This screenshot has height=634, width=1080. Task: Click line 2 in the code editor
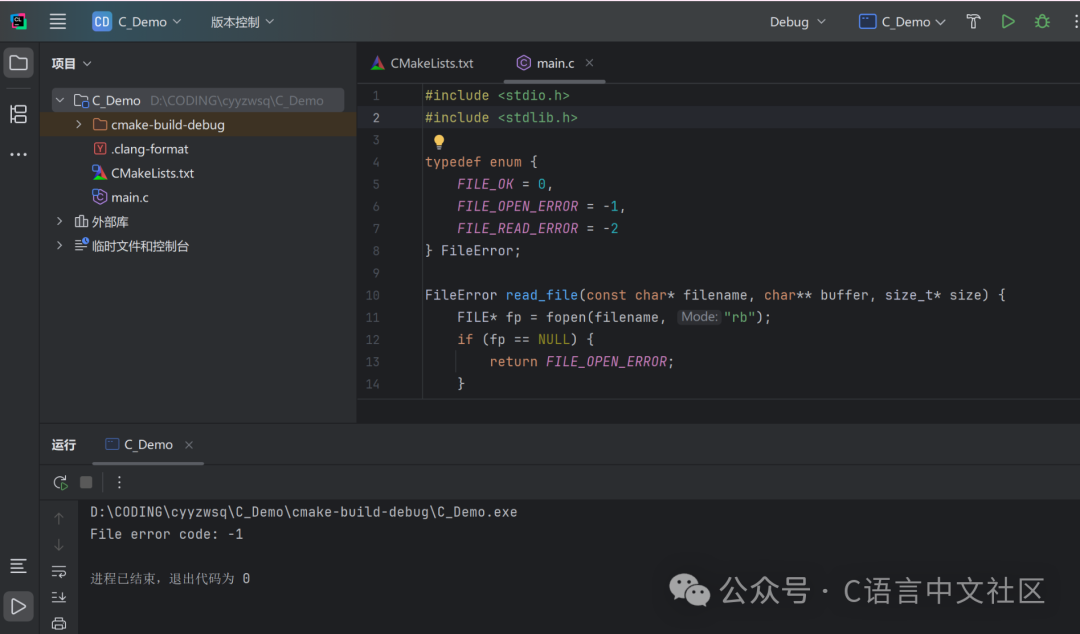pyautogui.click(x=718, y=118)
